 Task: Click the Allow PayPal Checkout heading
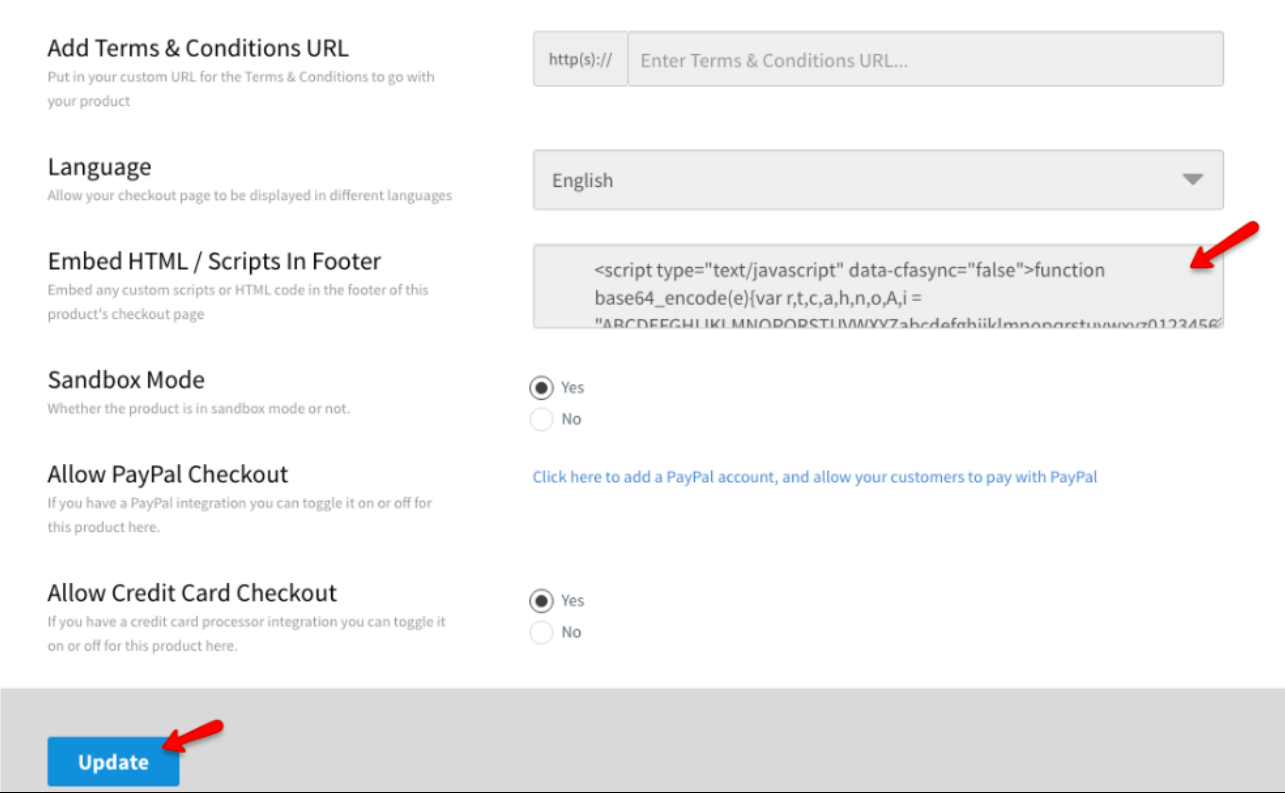point(167,474)
